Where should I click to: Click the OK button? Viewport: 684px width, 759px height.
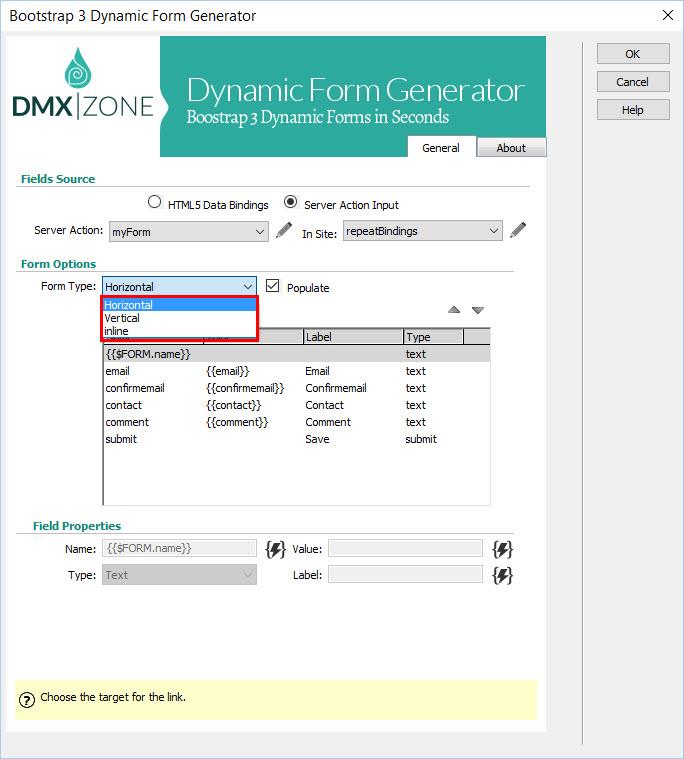(x=633, y=54)
